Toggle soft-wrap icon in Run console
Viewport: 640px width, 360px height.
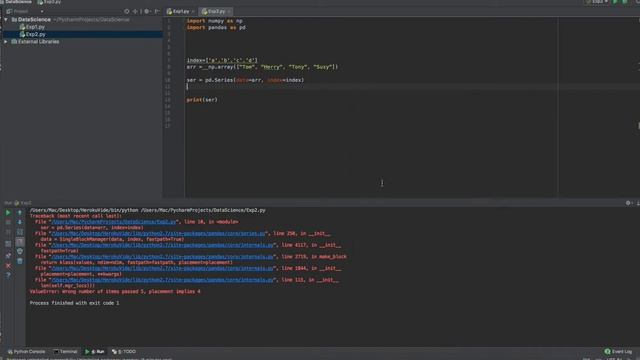20,232
